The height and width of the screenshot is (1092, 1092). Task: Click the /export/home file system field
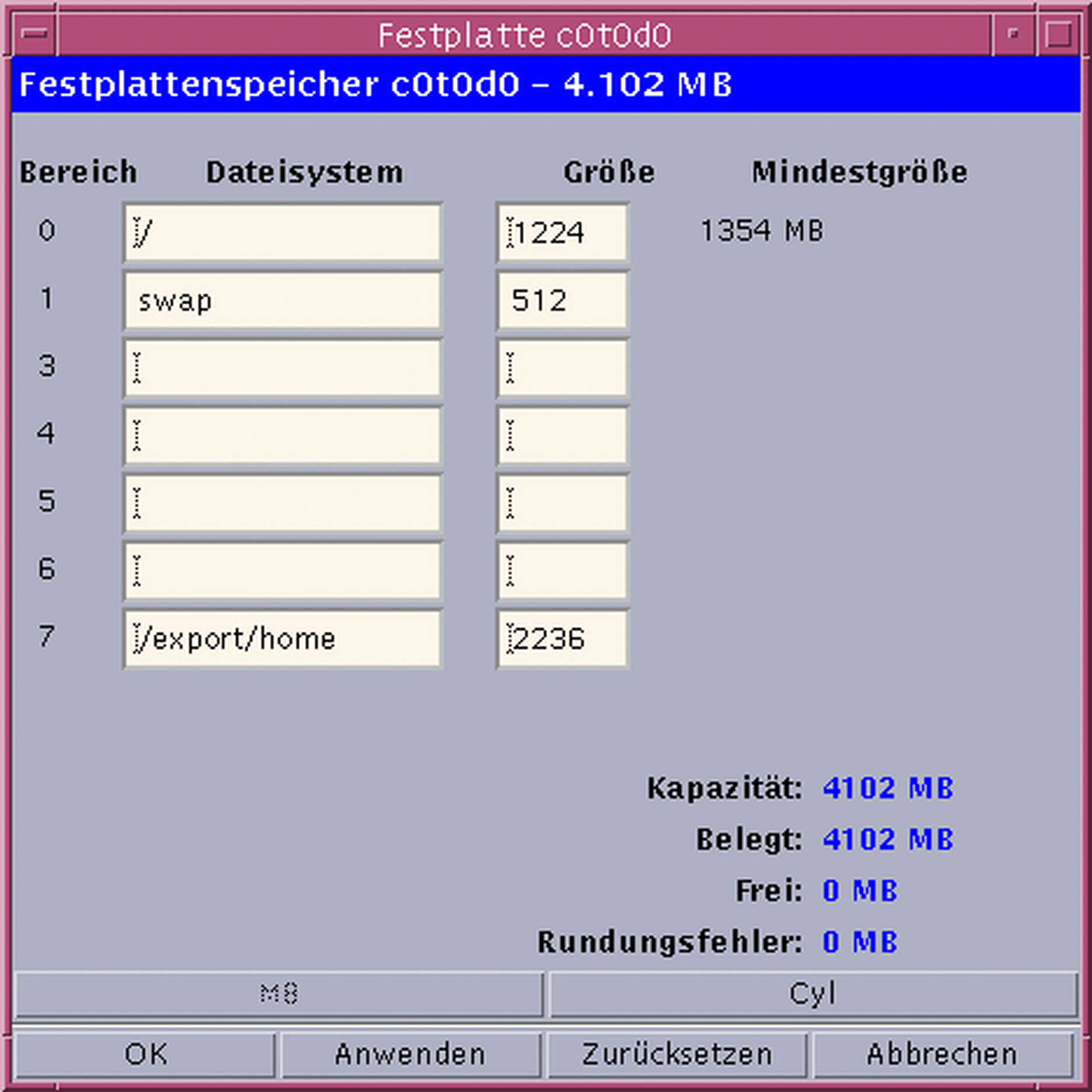coord(282,638)
